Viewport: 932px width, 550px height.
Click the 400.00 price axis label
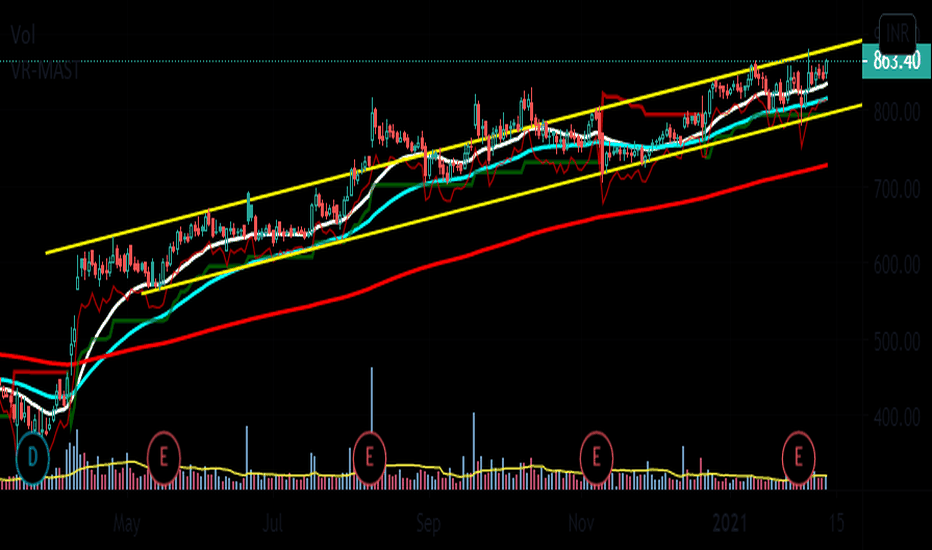pos(897,417)
